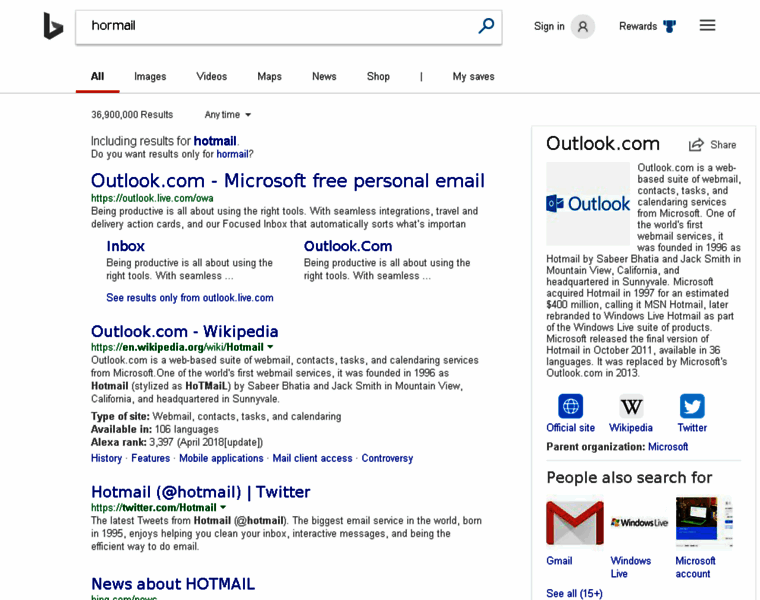
Task: Open the Mail client access link
Action: pyautogui.click(x=312, y=458)
